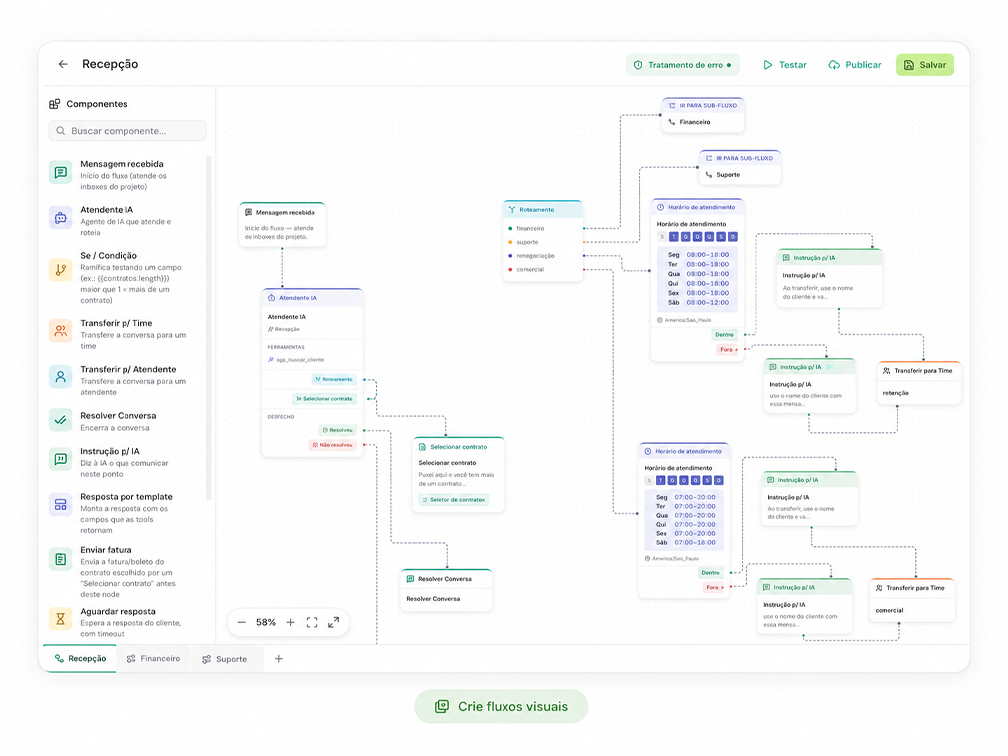Add a new flow tab with plus

(278, 658)
